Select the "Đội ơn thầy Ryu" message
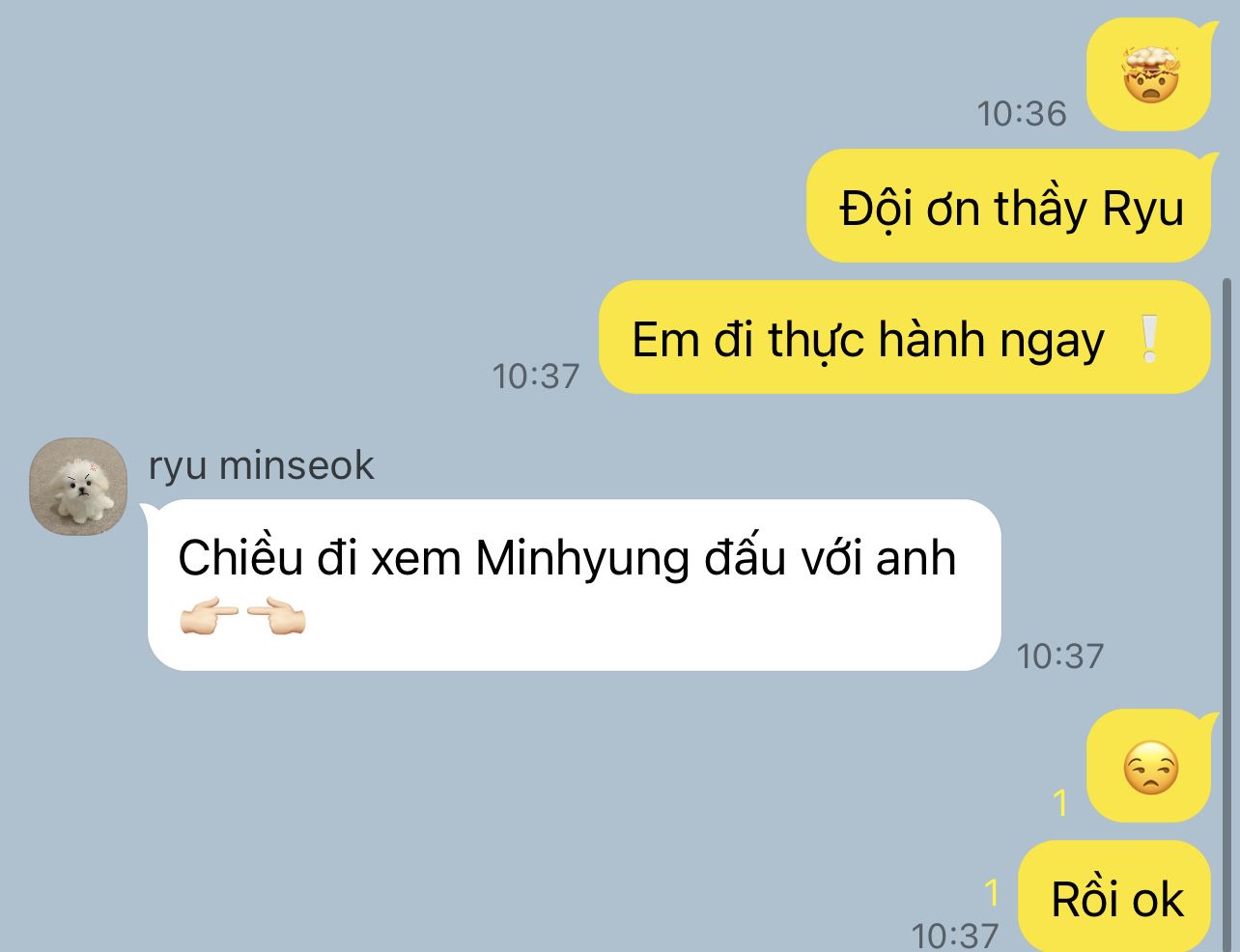 pyautogui.click(x=1008, y=207)
